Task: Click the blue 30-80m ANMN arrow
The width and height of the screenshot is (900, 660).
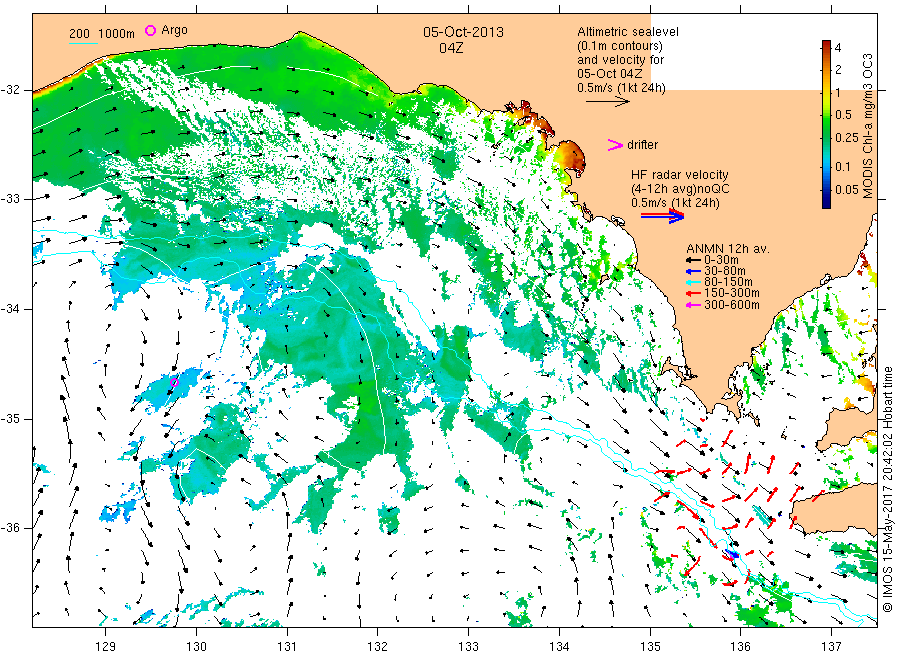Action: 693,271
